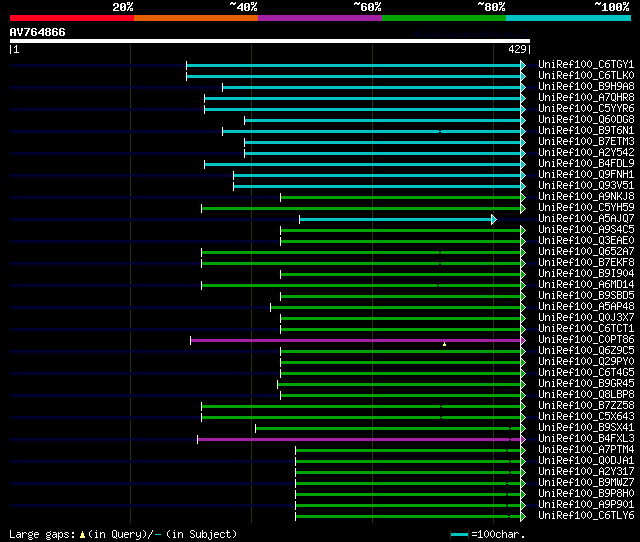
Task: Click the purple alignment bar of UniRef100_C0PT86
Action: [355, 340]
